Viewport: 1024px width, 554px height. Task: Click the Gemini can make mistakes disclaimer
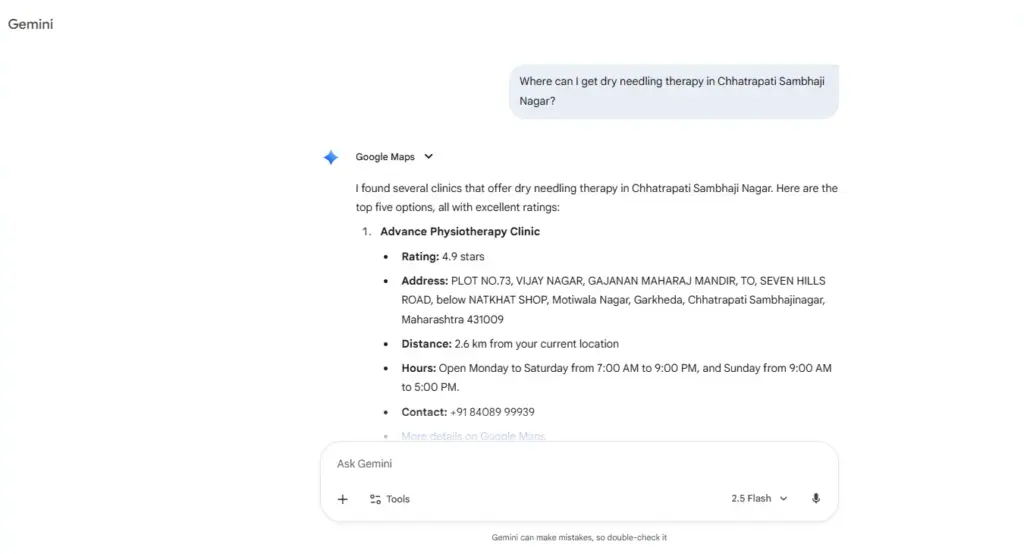579,538
